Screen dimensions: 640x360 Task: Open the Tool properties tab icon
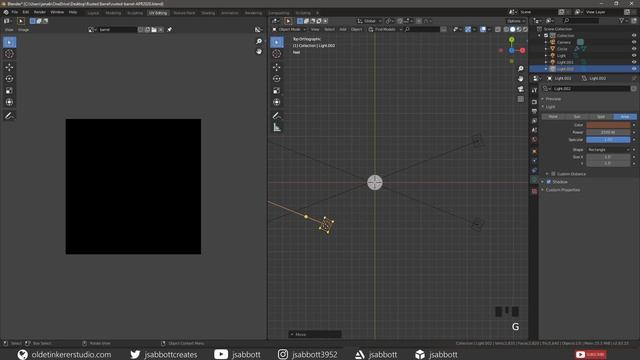534,90
